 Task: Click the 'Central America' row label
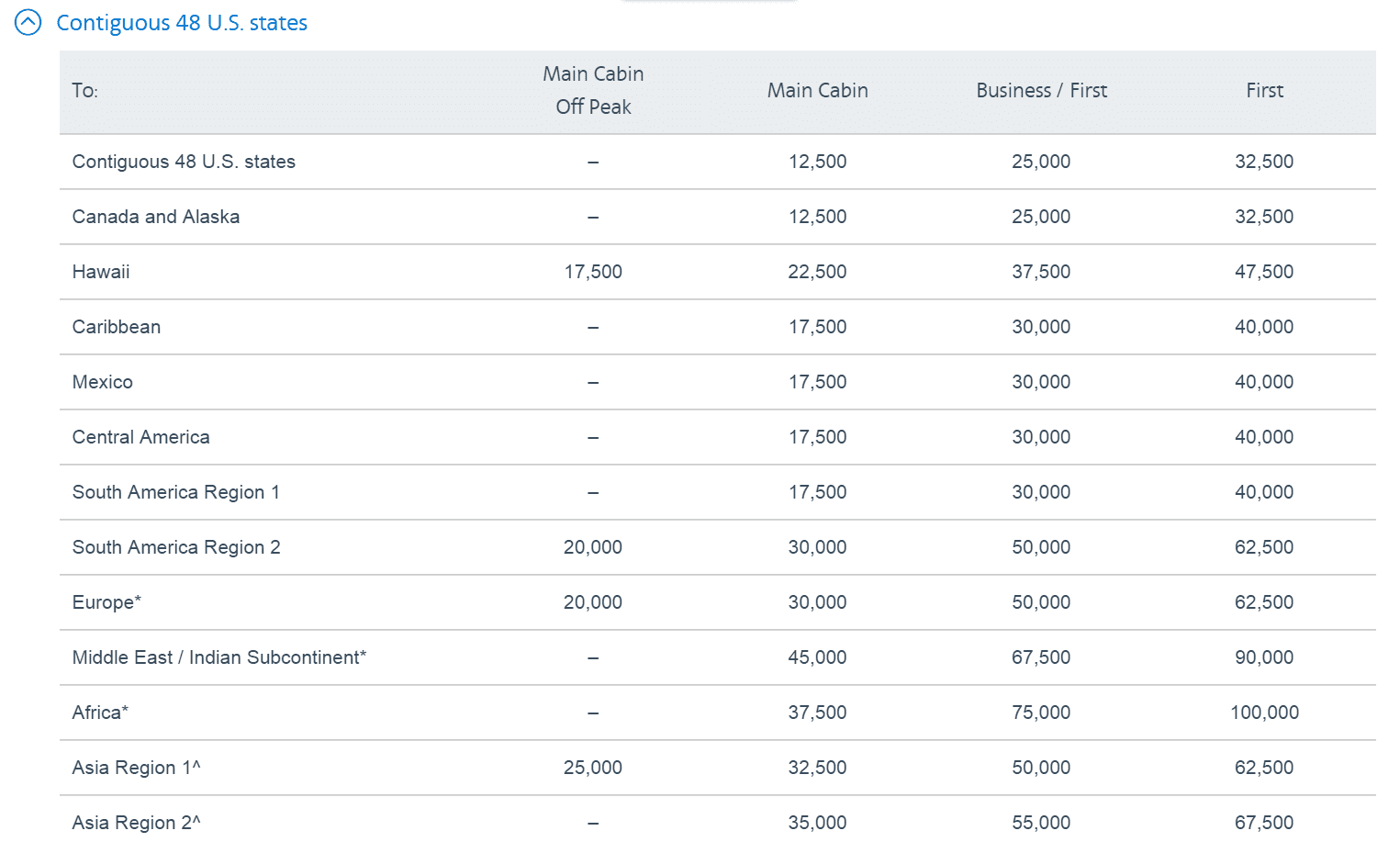pos(141,437)
